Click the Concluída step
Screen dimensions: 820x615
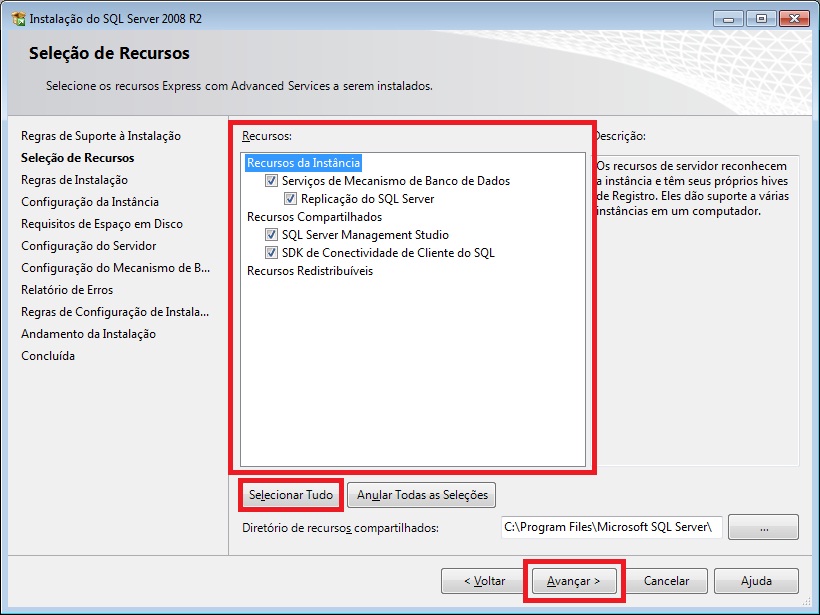point(48,356)
